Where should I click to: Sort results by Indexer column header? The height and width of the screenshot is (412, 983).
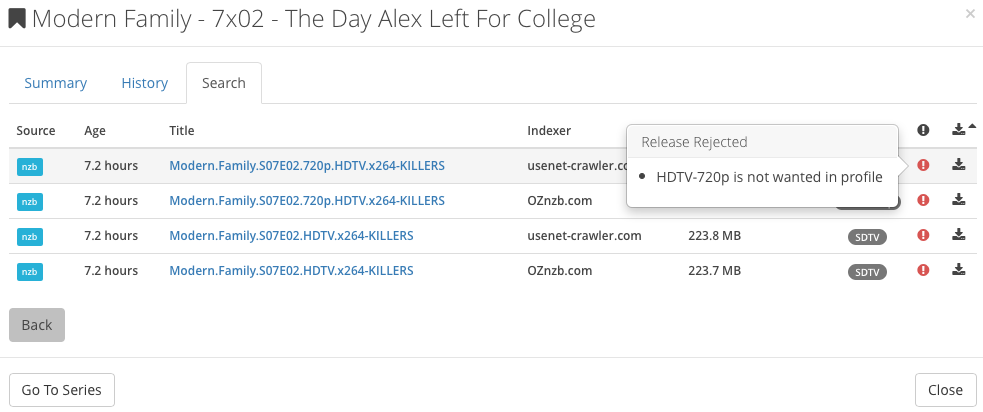click(x=549, y=130)
